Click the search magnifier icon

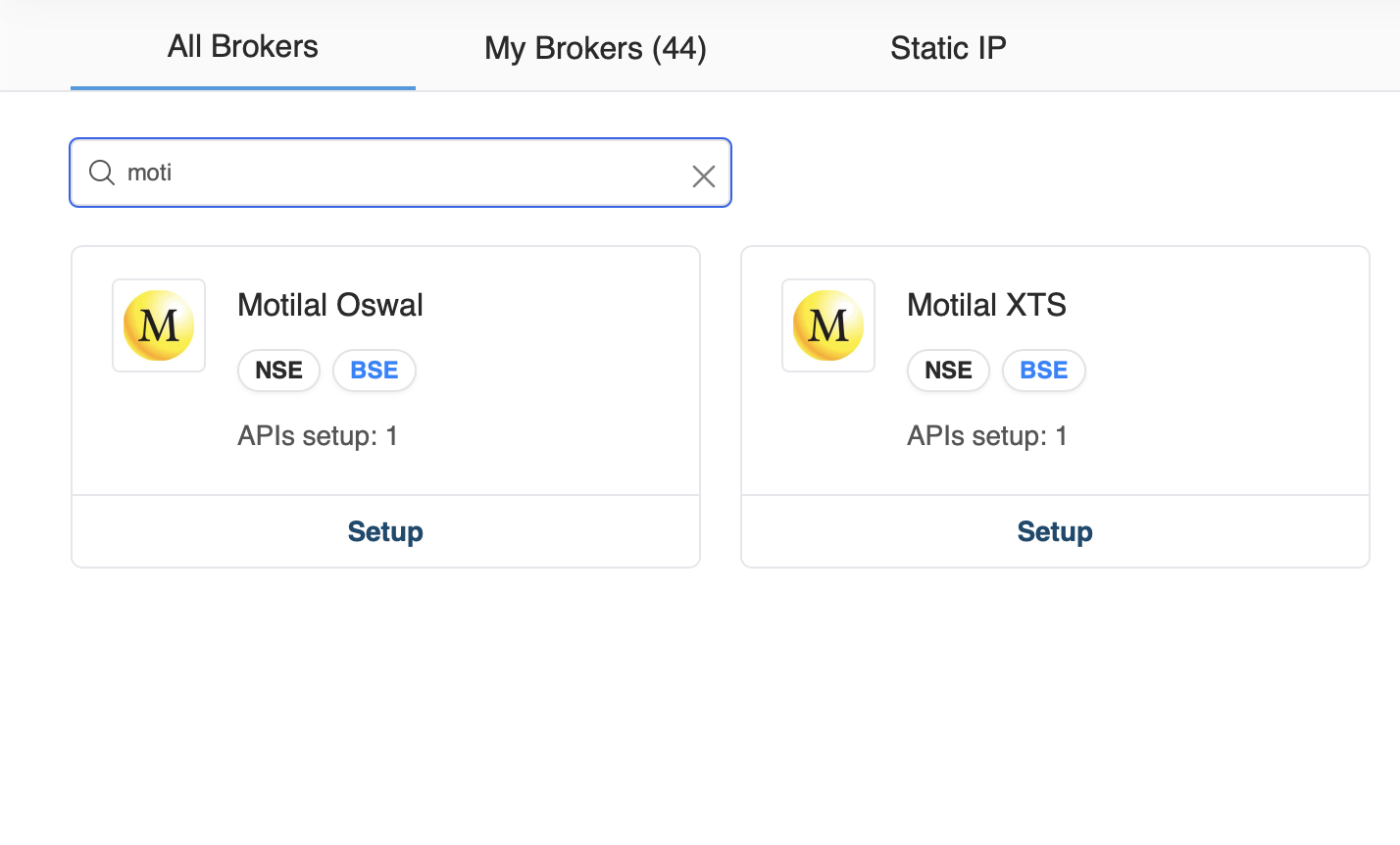pos(102,174)
